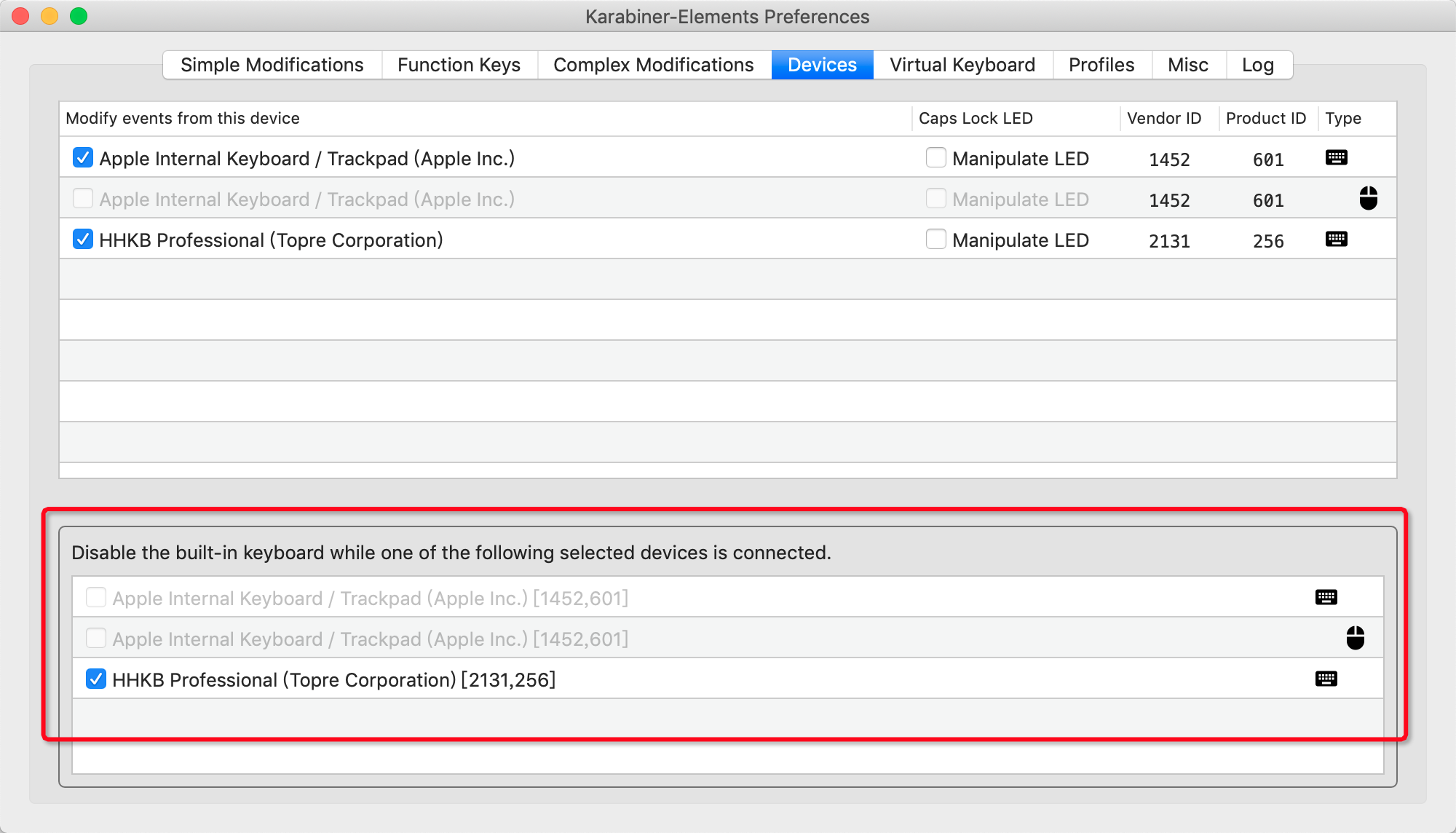The width and height of the screenshot is (1456, 833).
Task: Toggle the Apple Internal Keyboard checkbox on
Action: [x=97, y=597]
